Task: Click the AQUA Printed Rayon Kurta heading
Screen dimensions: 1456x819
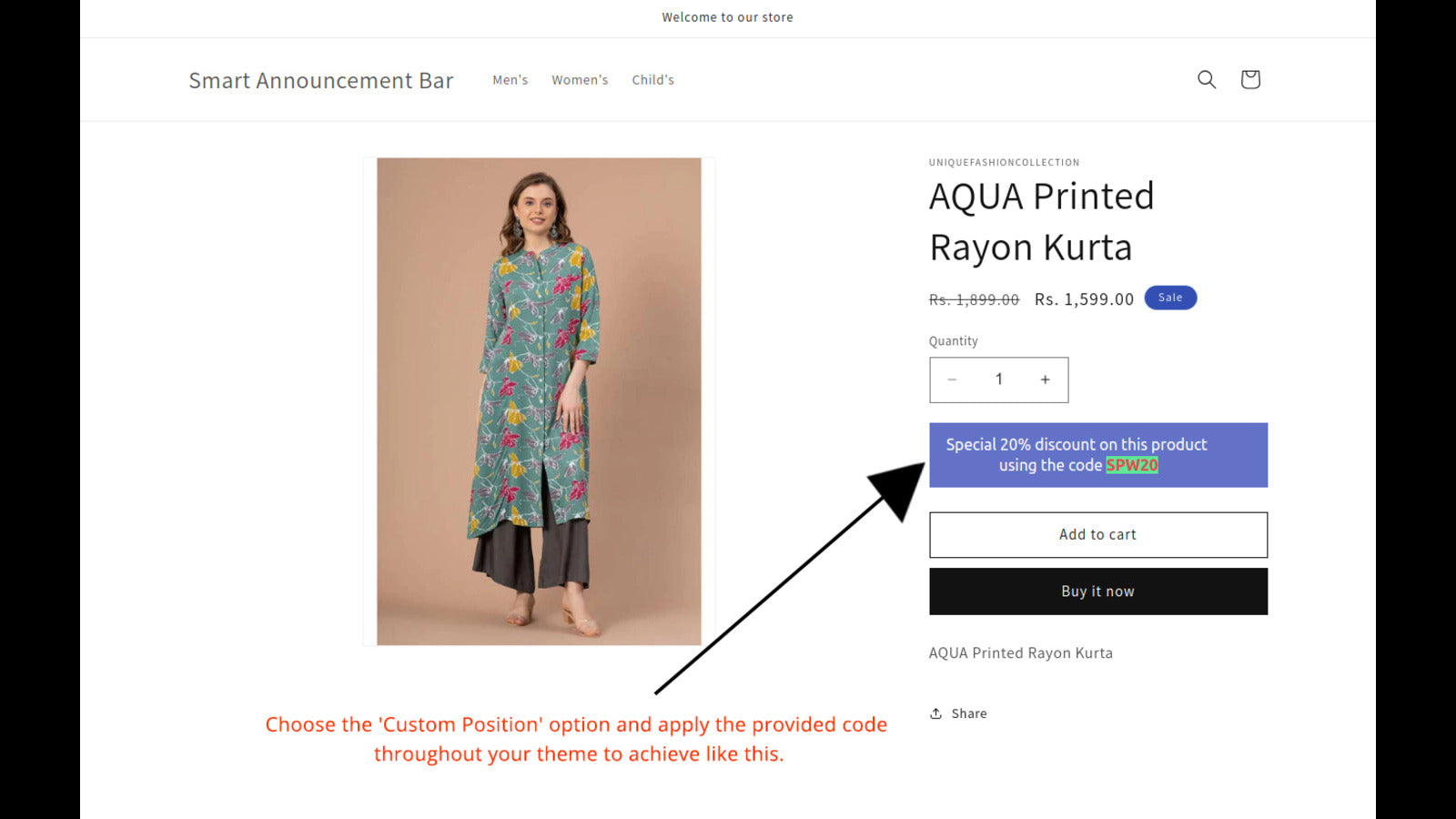Action: [x=1041, y=222]
